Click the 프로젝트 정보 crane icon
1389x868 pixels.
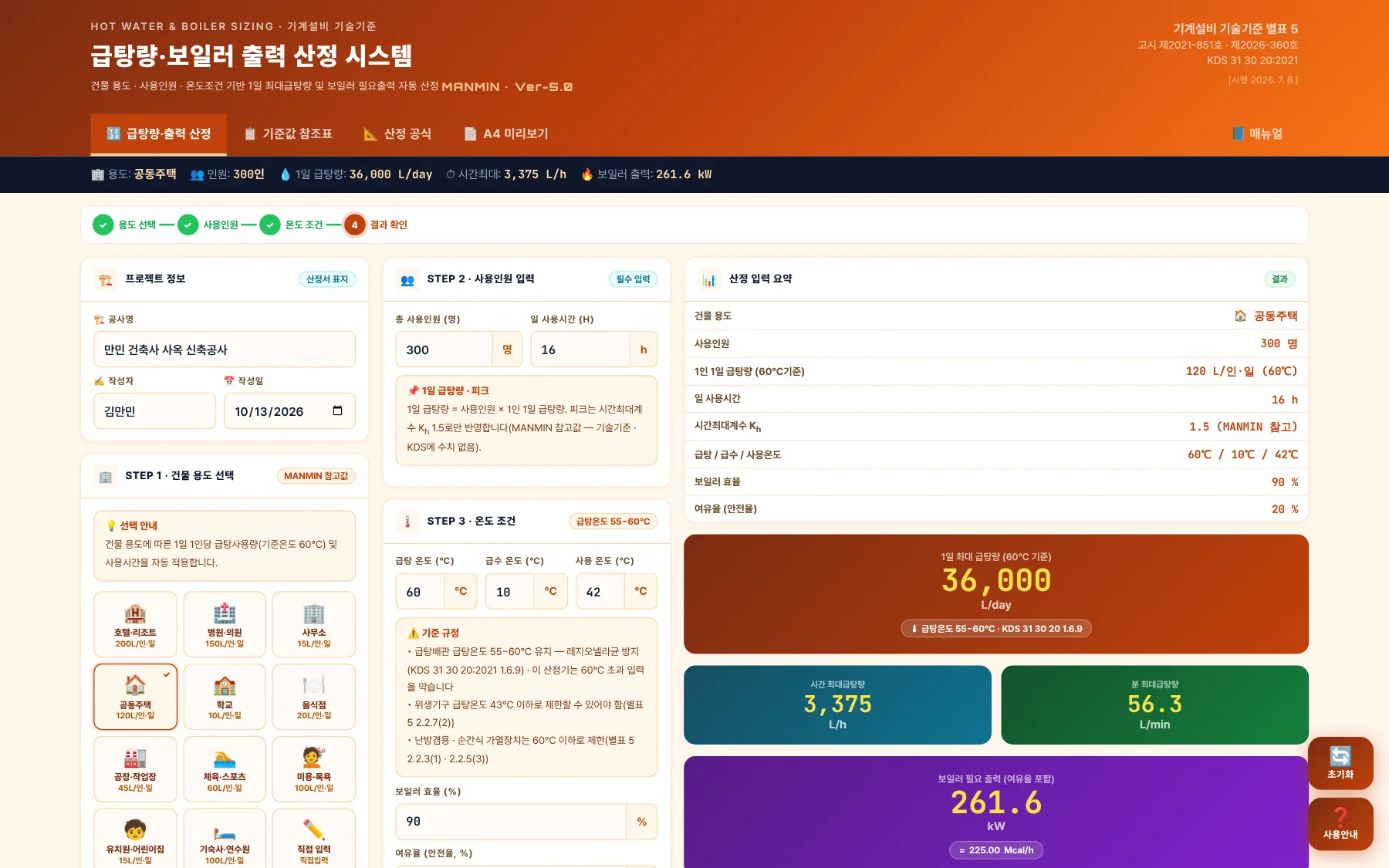[106, 279]
